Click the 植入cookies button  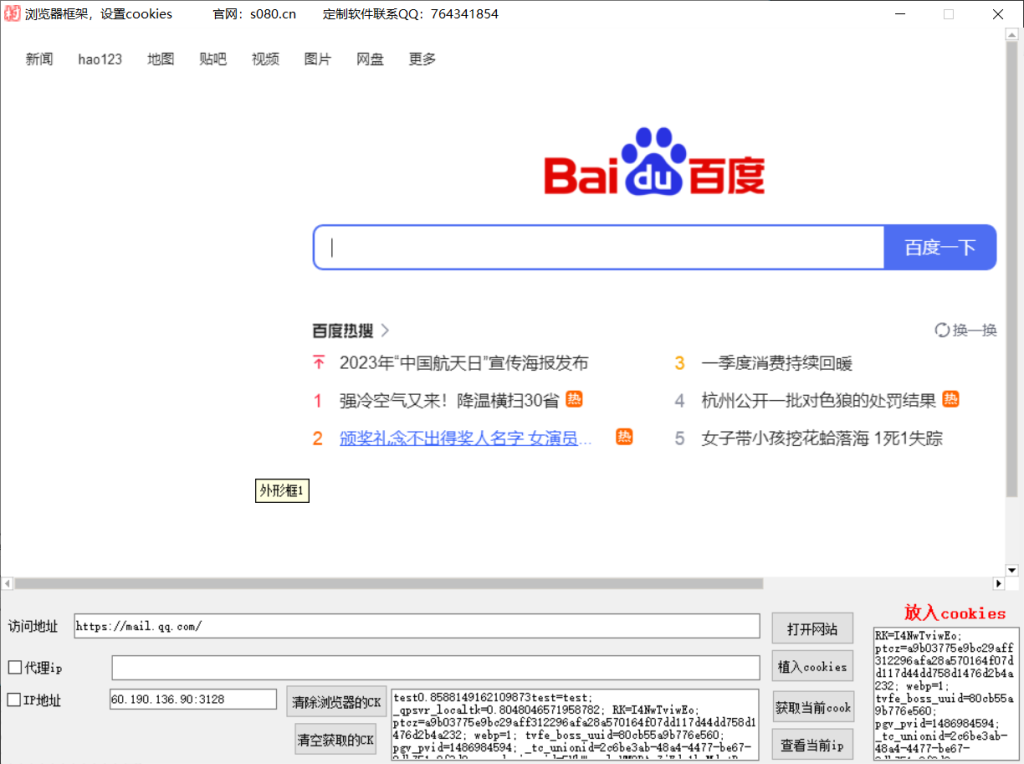pyautogui.click(x=812, y=666)
